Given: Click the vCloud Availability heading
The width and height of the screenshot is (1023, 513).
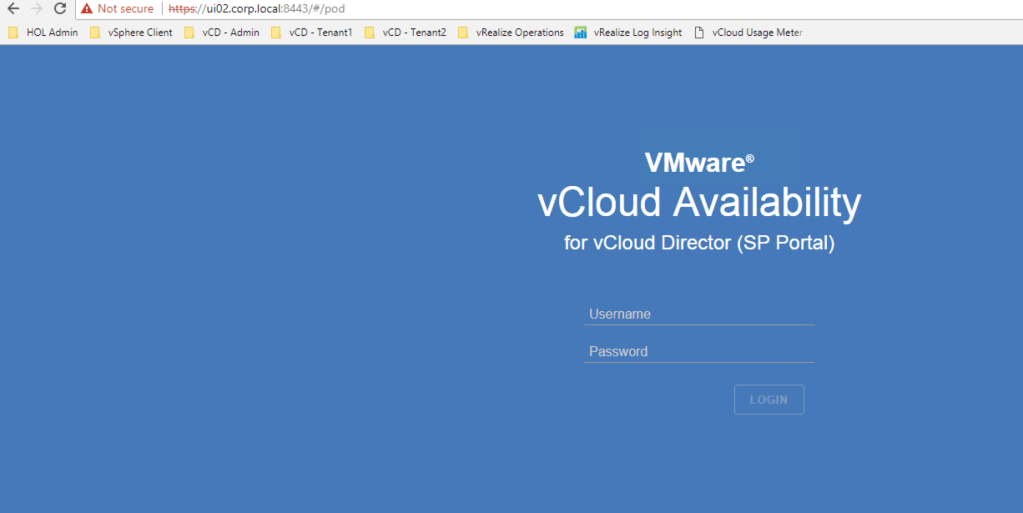Looking at the screenshot, I should click(x=699, y=202).
